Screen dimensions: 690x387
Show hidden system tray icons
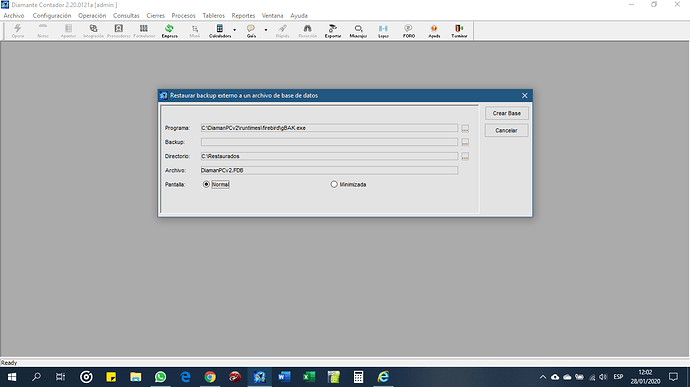pyautogui.click(x=543, y=377)
